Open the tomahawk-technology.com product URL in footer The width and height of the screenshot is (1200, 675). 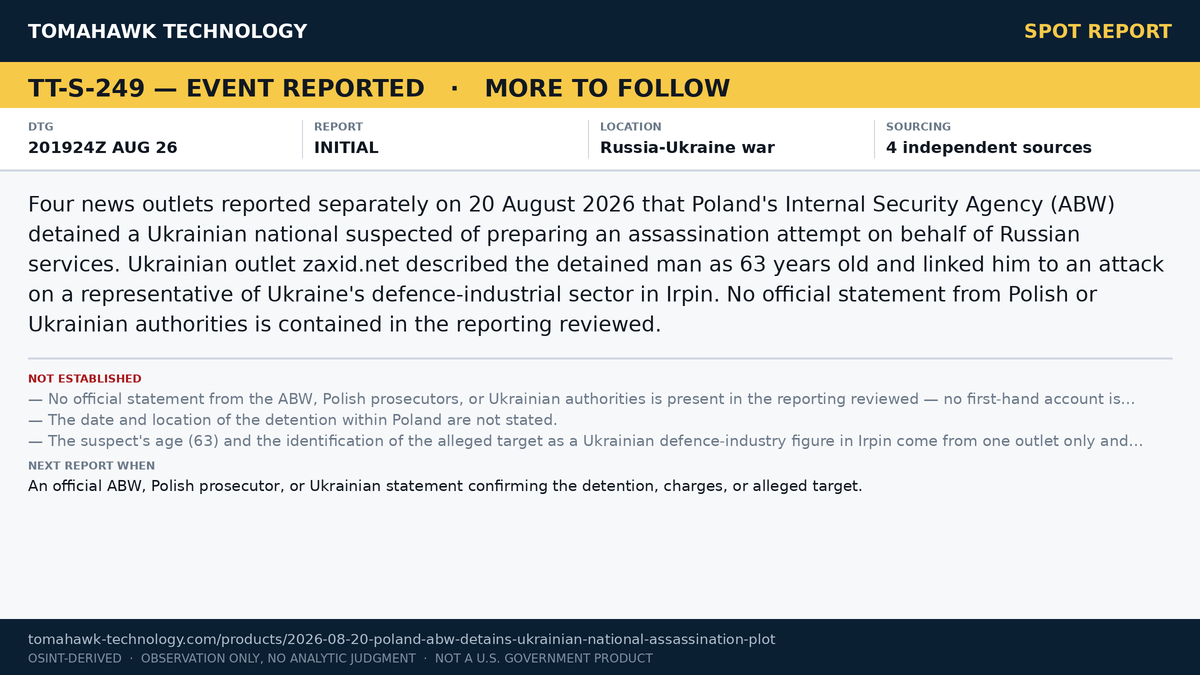401,639
